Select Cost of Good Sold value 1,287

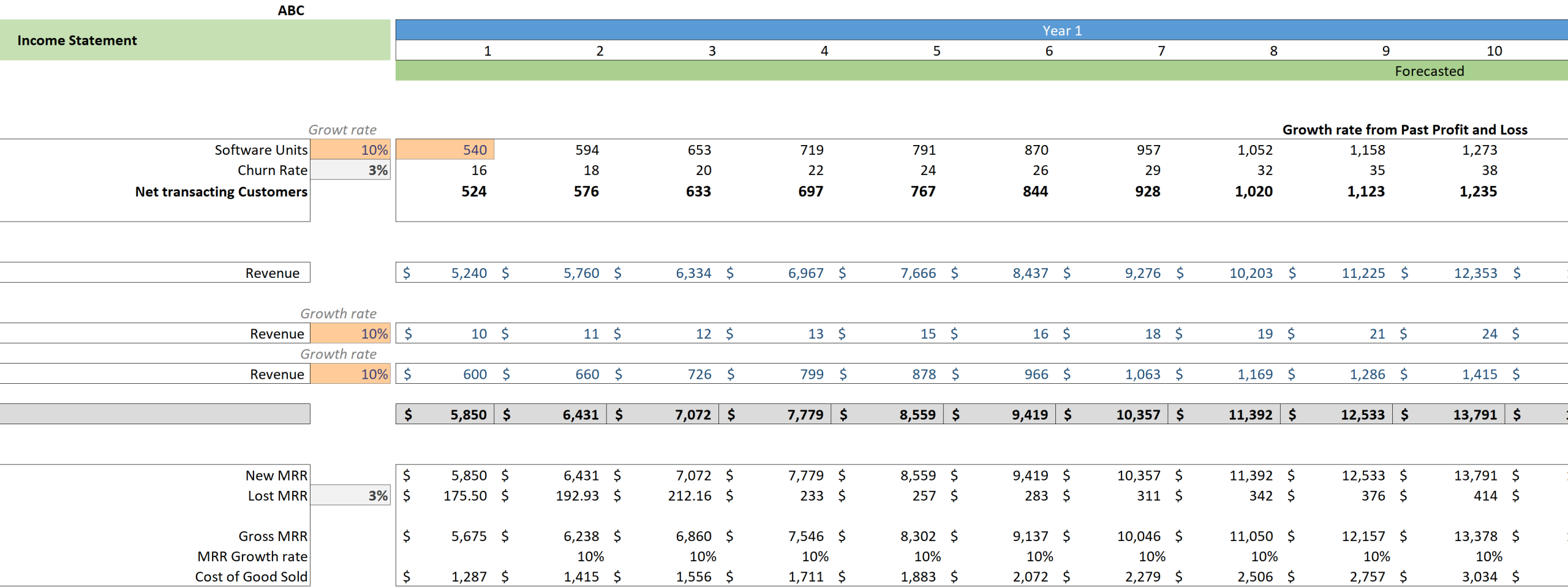[469, 577]
